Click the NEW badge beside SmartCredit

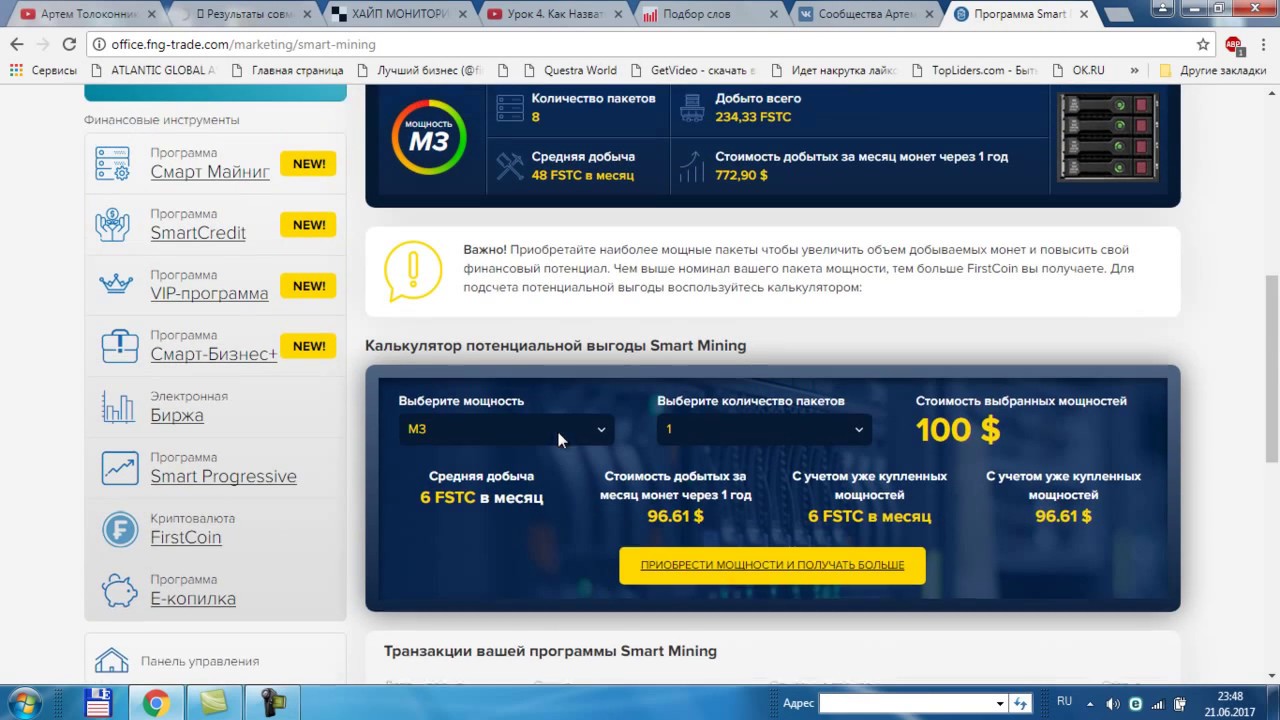point(308,225)
